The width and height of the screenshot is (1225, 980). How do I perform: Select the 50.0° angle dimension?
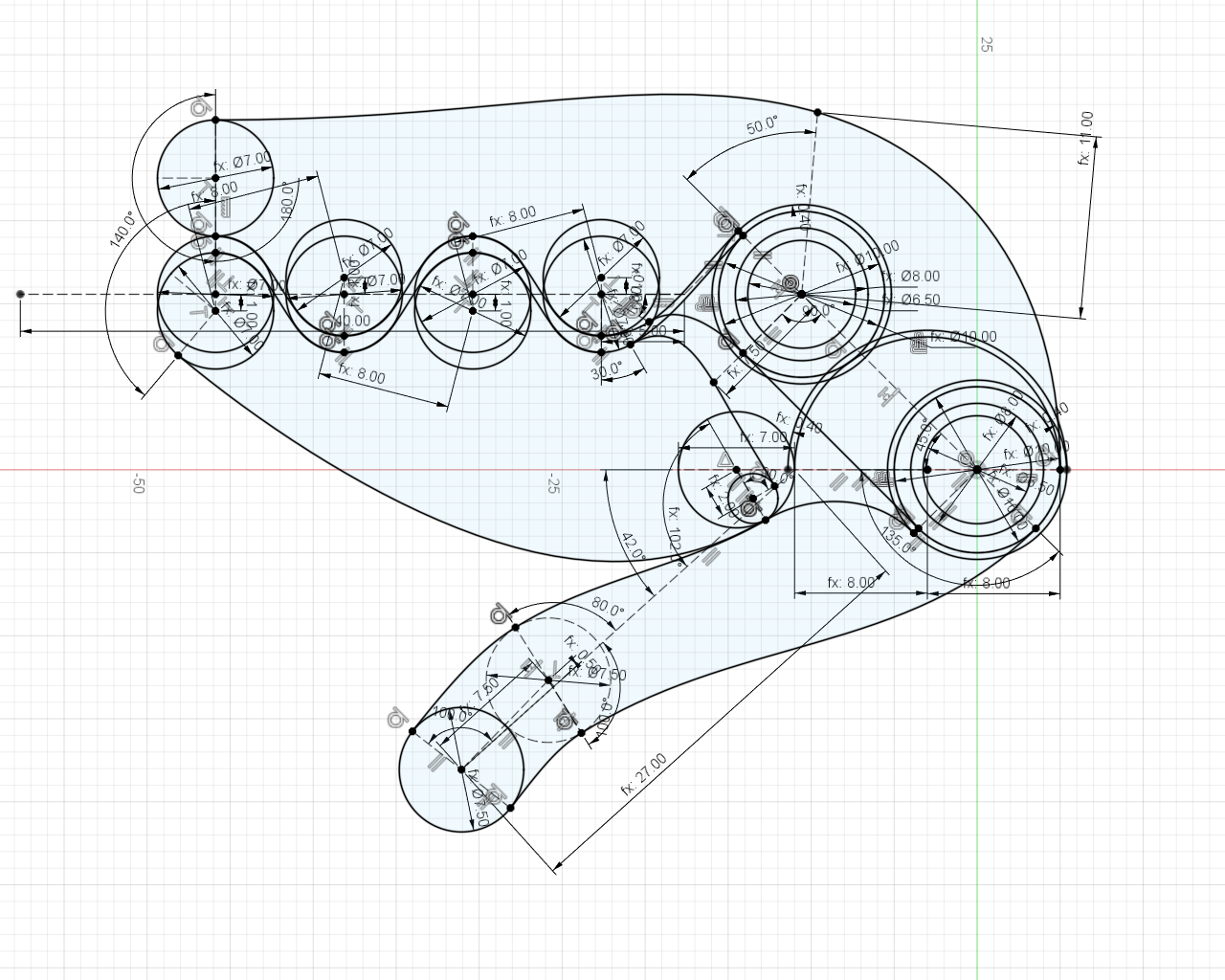(x=763, y=125)
